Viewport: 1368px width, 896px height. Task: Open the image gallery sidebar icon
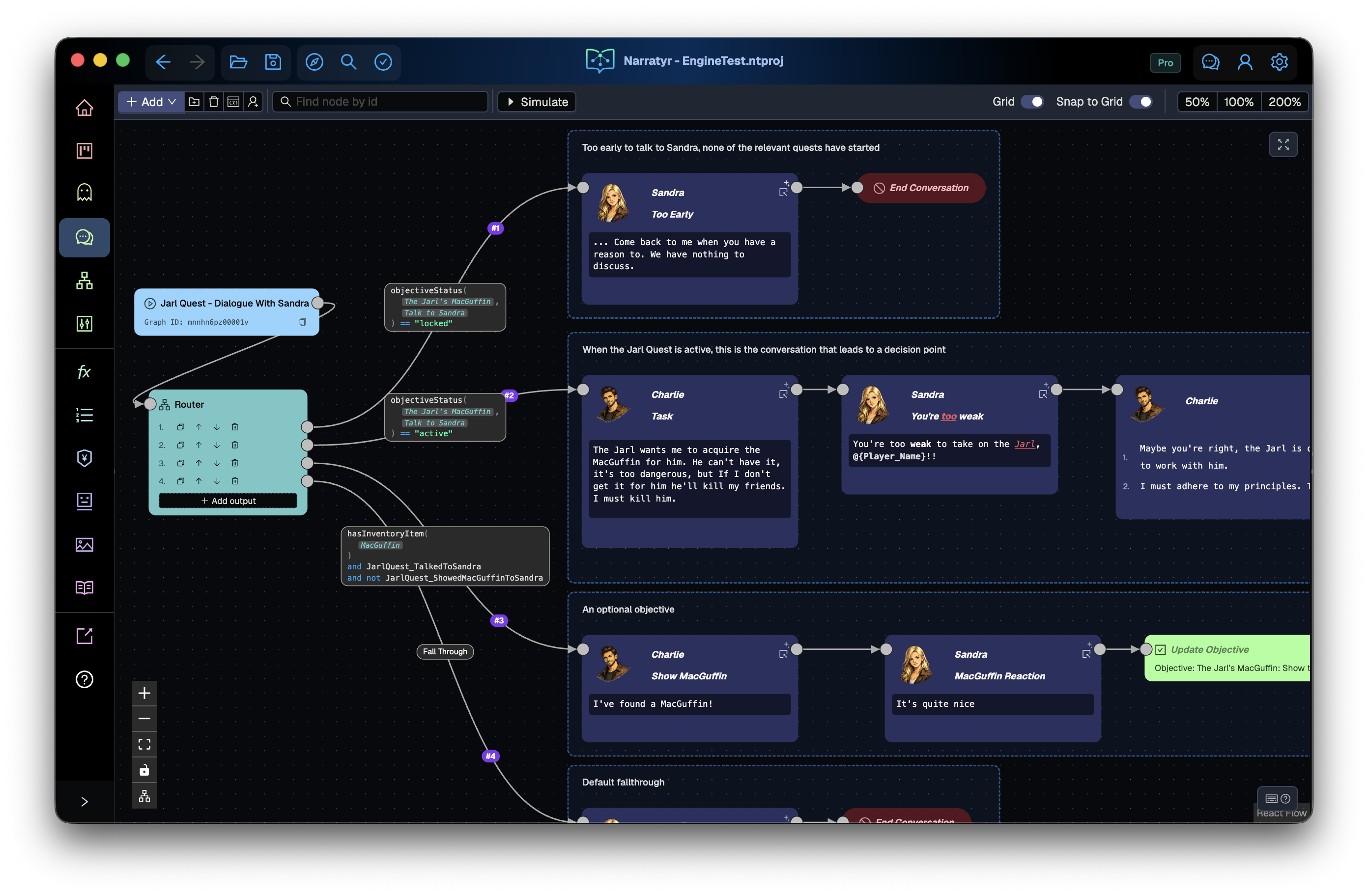point(85,544)
